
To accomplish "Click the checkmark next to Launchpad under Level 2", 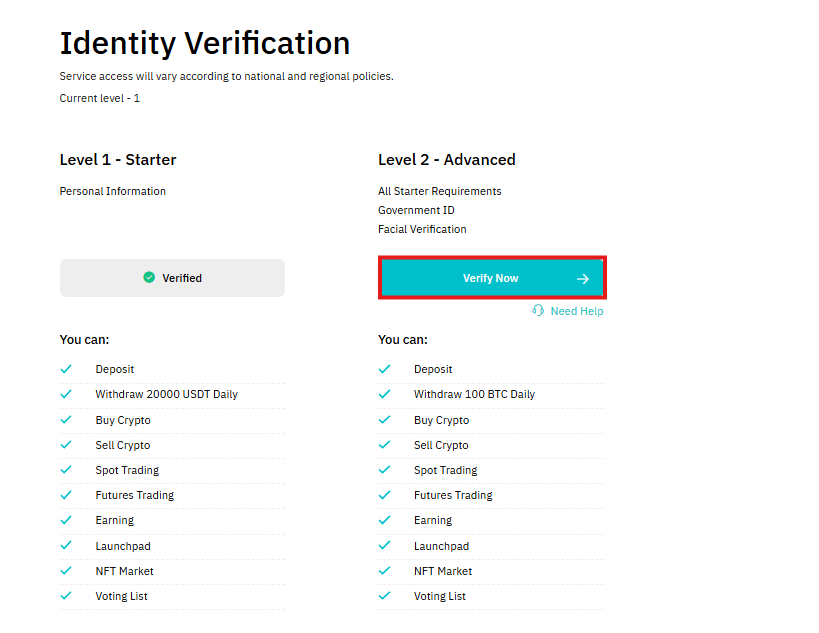I will [384, 546].
